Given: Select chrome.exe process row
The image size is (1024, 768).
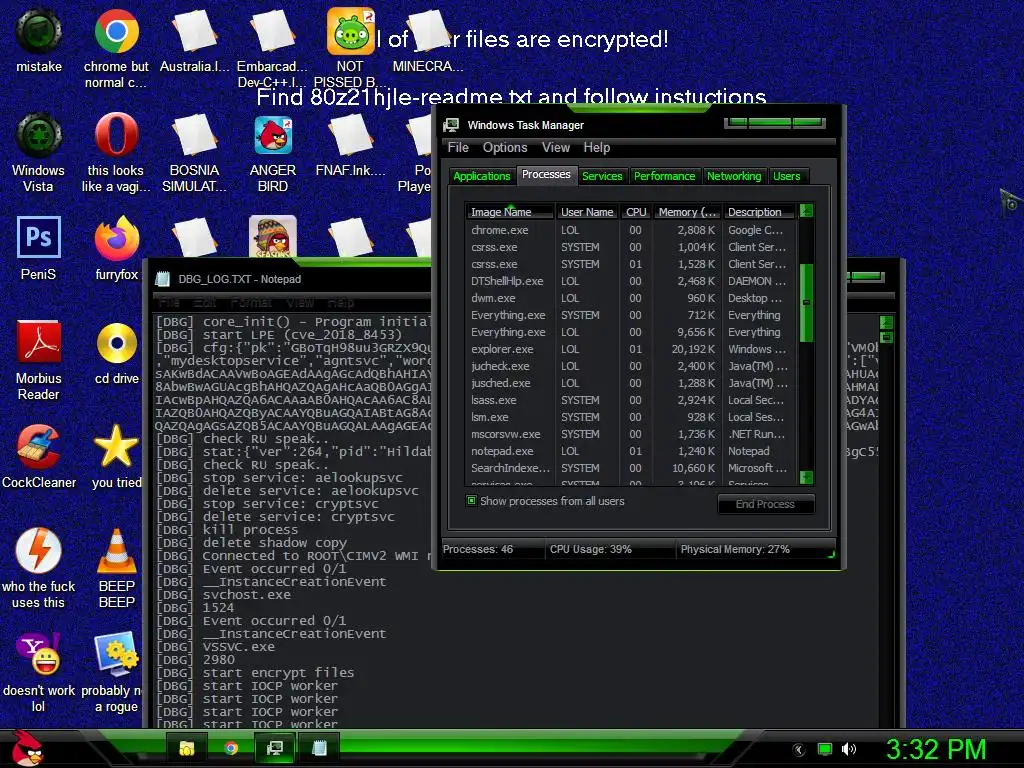Looking at the screenshot, I should pos(632,230).
